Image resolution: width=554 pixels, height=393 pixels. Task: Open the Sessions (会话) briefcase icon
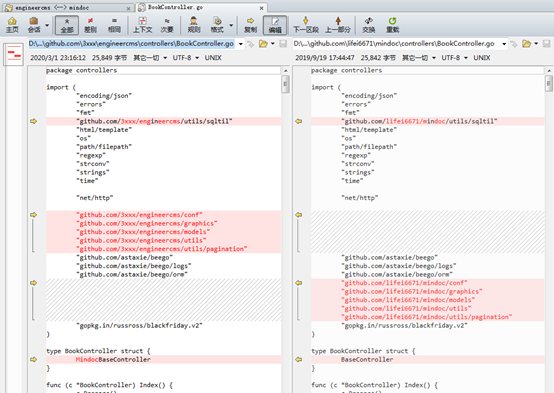[34, 25]
